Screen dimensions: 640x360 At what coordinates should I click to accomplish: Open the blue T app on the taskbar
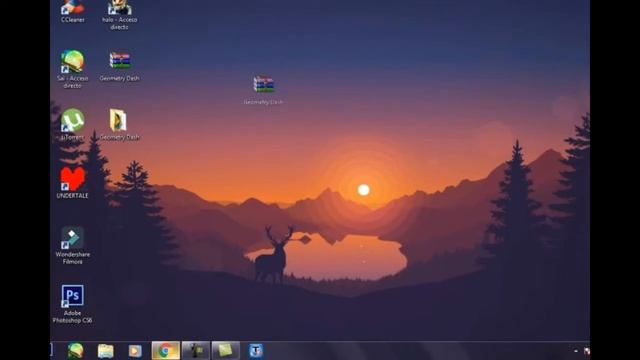256,351
